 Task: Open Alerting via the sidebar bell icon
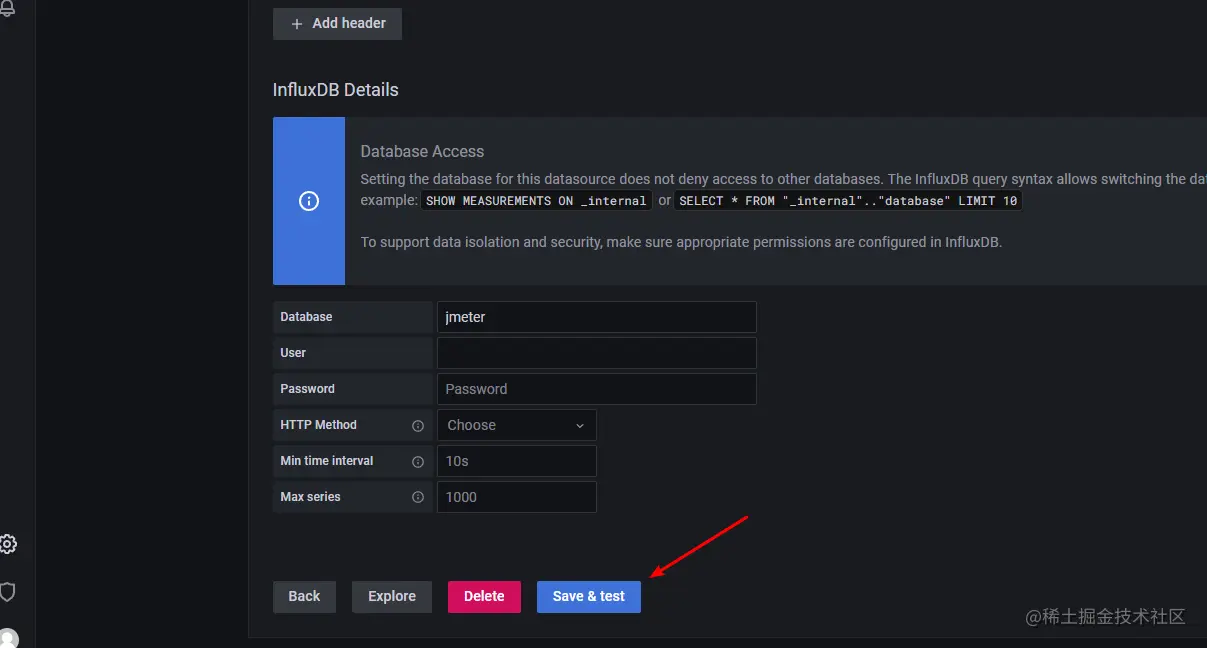coord(7,6)
